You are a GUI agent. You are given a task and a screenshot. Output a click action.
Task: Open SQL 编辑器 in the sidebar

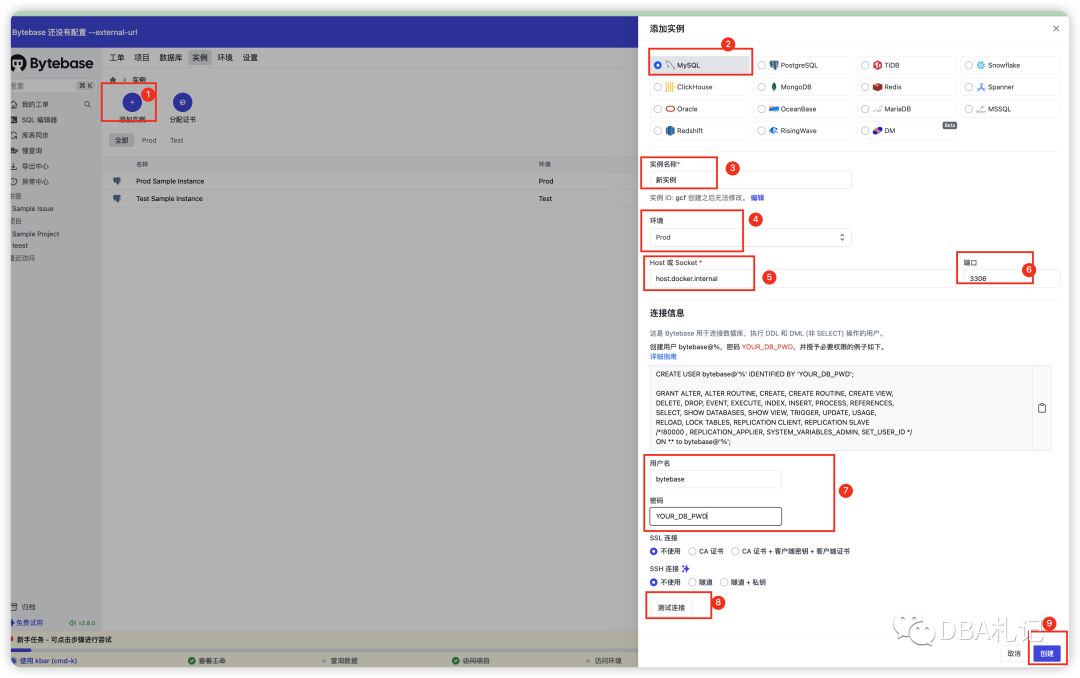point(39,120)
